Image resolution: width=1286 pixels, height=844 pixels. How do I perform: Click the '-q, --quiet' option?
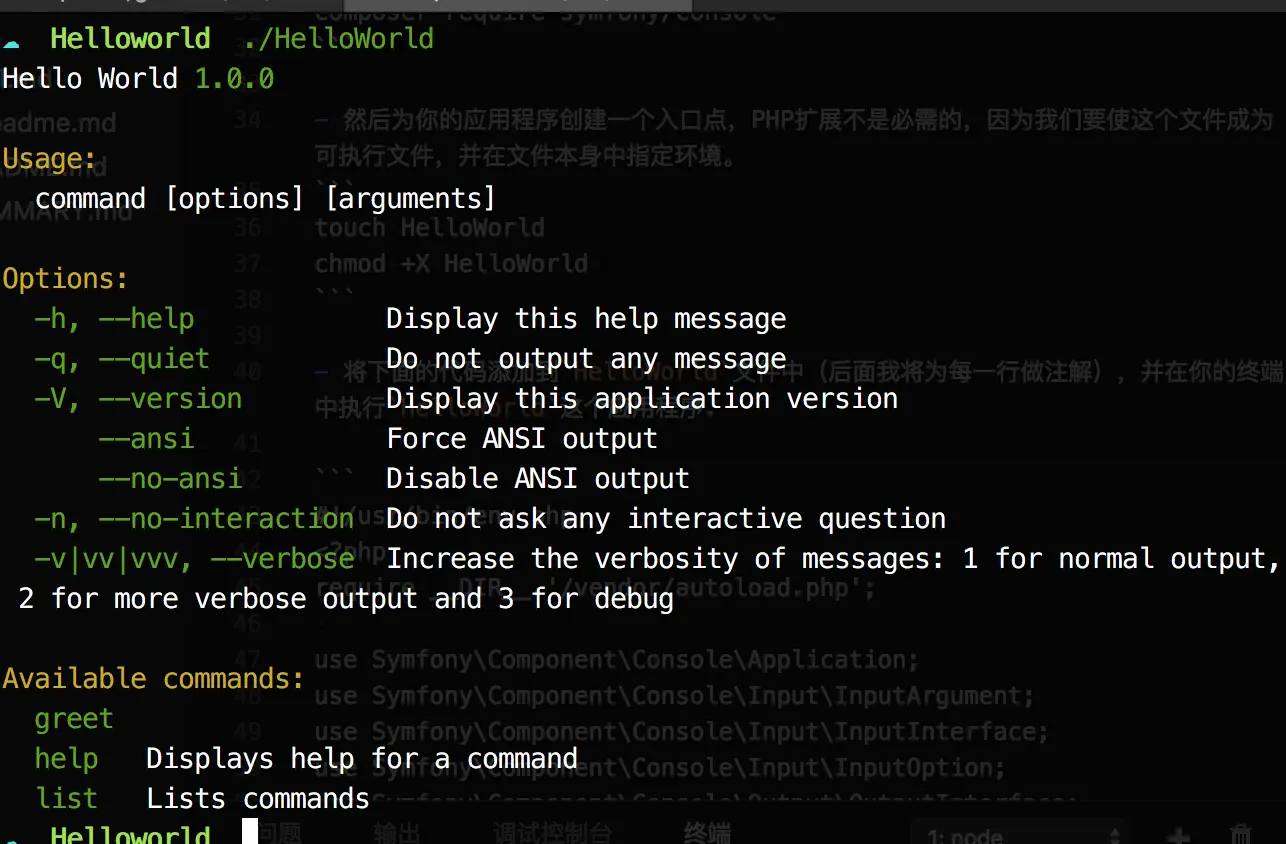click(122, 359)
